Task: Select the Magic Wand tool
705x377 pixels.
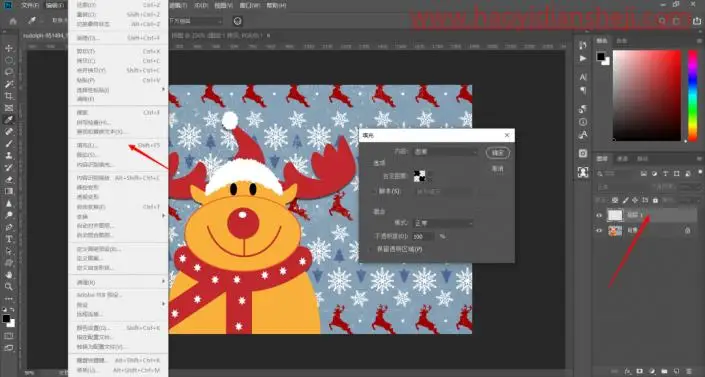Action: [x=9, y=84]
